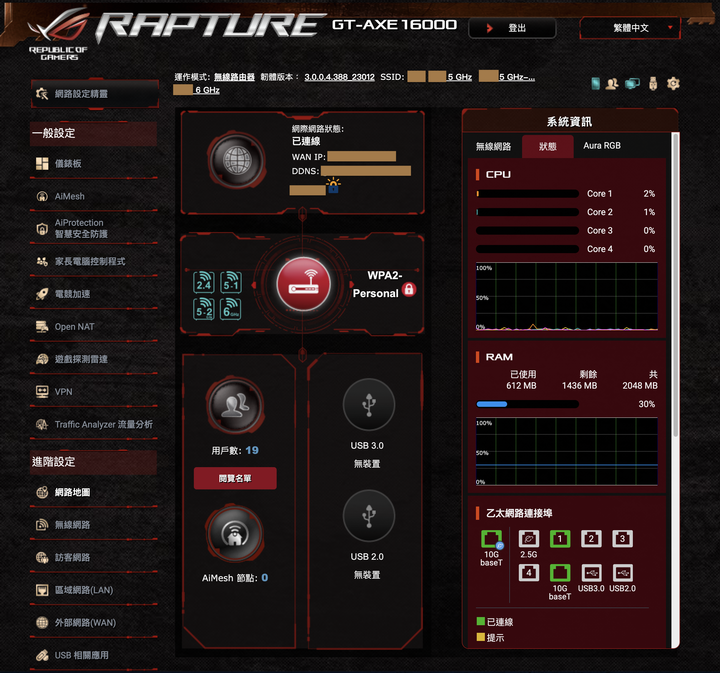
Task: Open the 無線網路 wireless sidebar menu
Action: coord(94,525)
